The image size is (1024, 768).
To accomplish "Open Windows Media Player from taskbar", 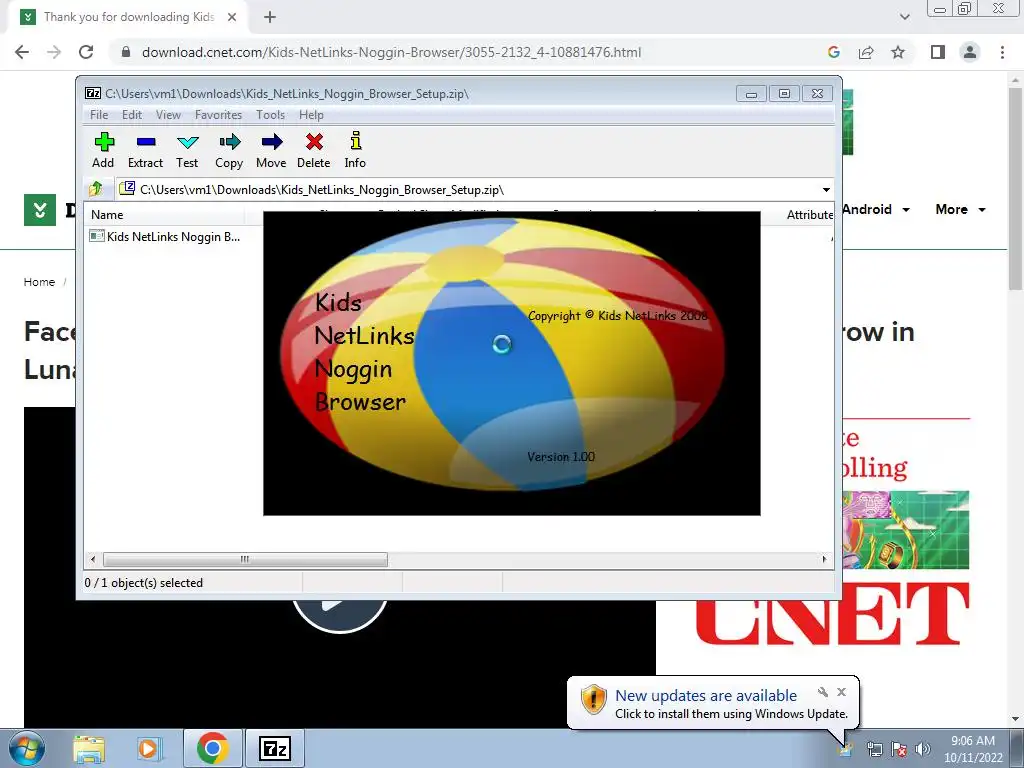I will [148, 748].
